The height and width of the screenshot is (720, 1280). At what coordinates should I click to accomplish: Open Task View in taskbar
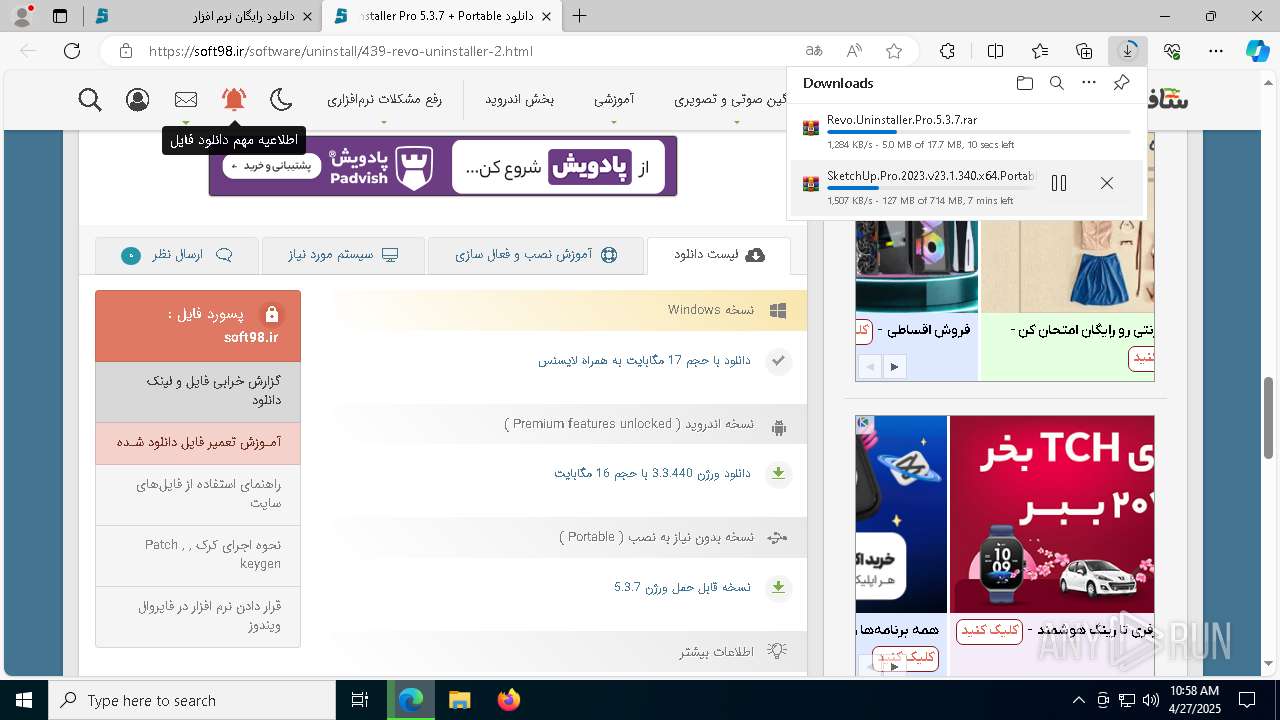click(360, 700)
